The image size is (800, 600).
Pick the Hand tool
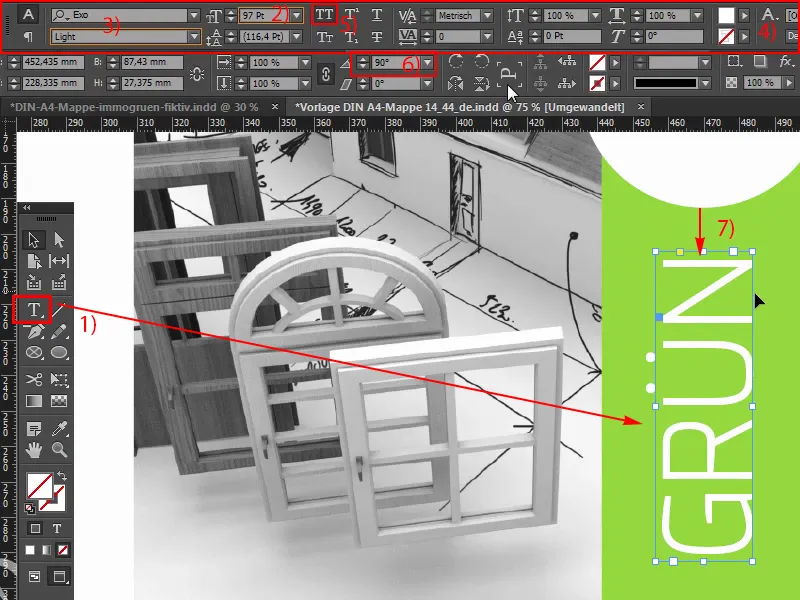coord(33,450)
